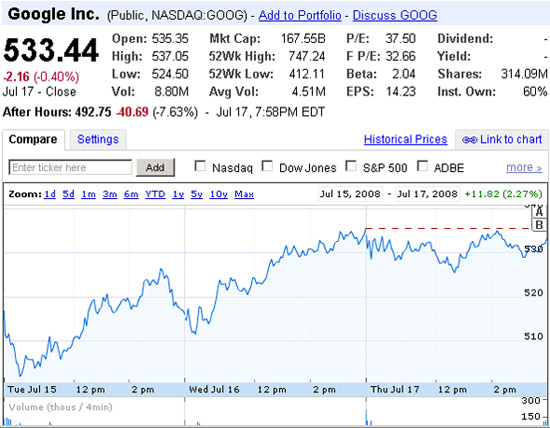Switch to the Compare tab
Viewport: 550px width, 428px height.
pos(33,139)
